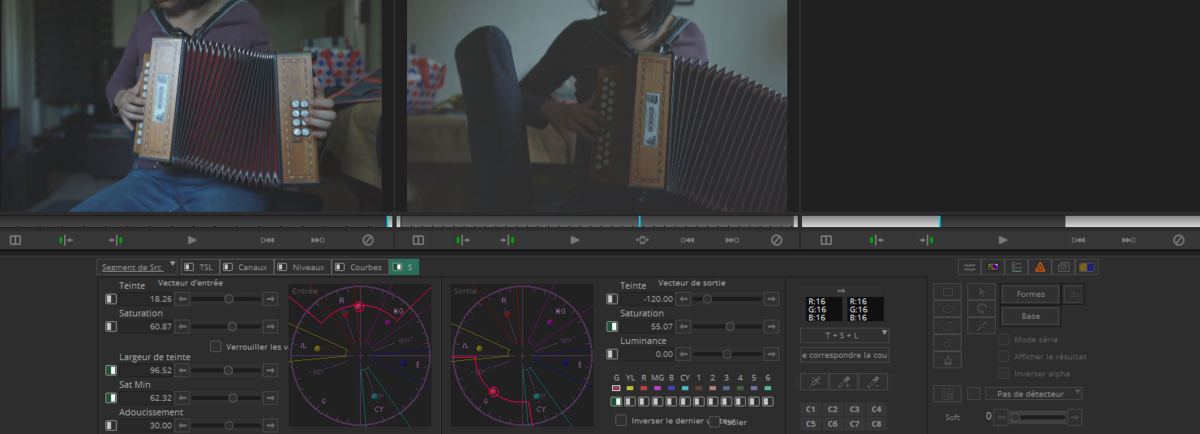Toggle enable button for Largeur de teinte
The image size is (1200, 434).
click(111, 370)
